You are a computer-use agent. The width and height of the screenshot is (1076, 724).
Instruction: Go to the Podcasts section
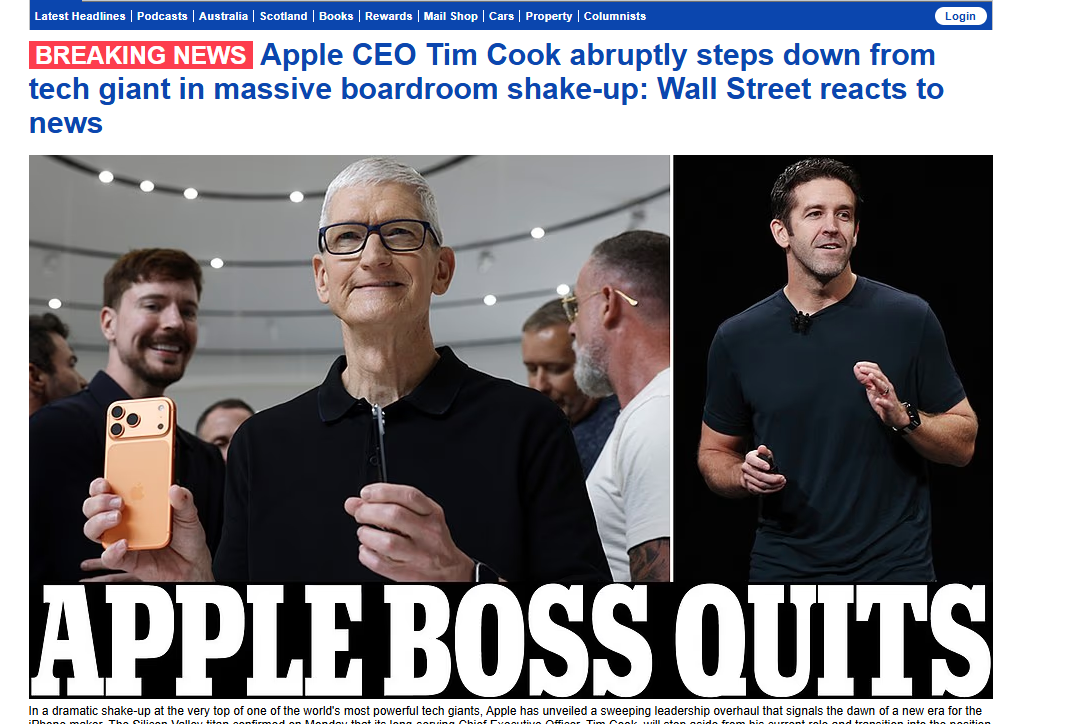click(x=162, y=16)
